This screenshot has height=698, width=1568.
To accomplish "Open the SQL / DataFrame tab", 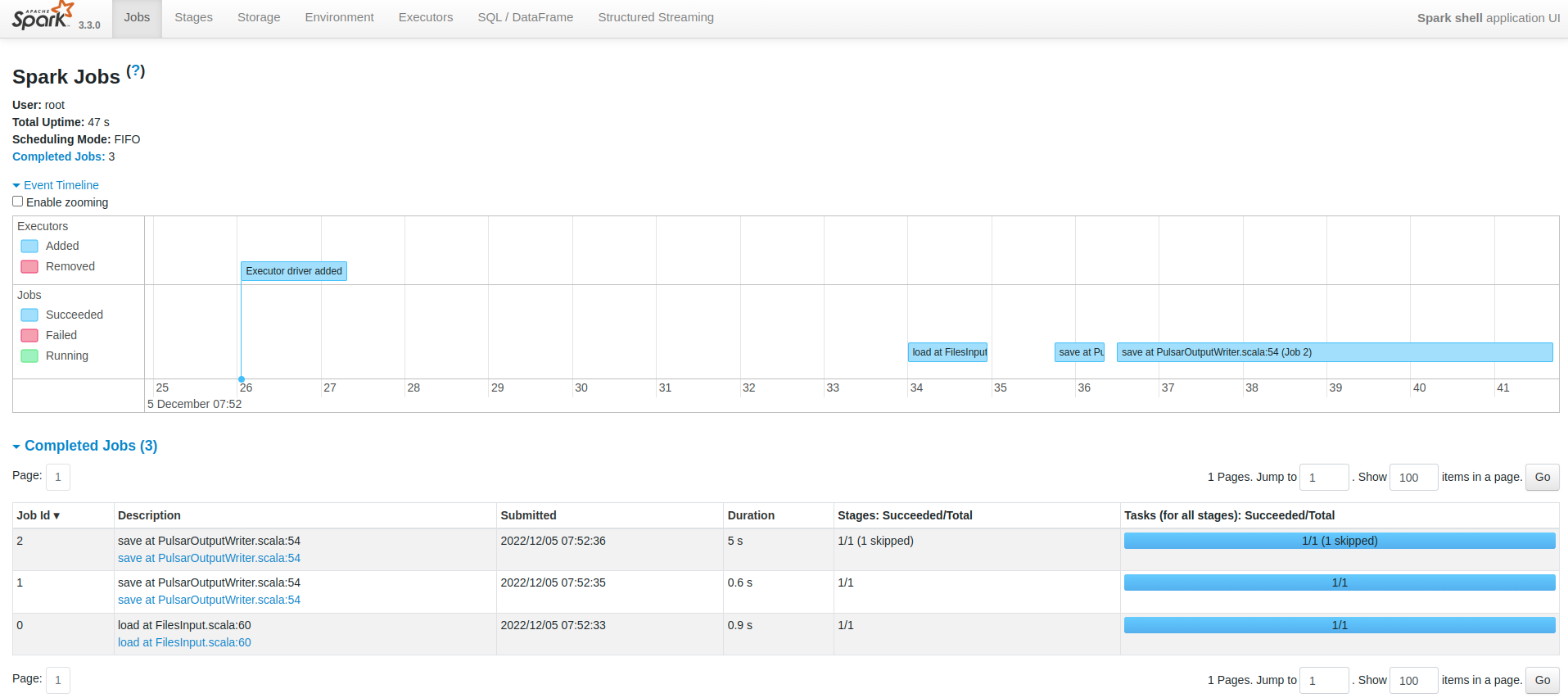I will coord(526,17).
